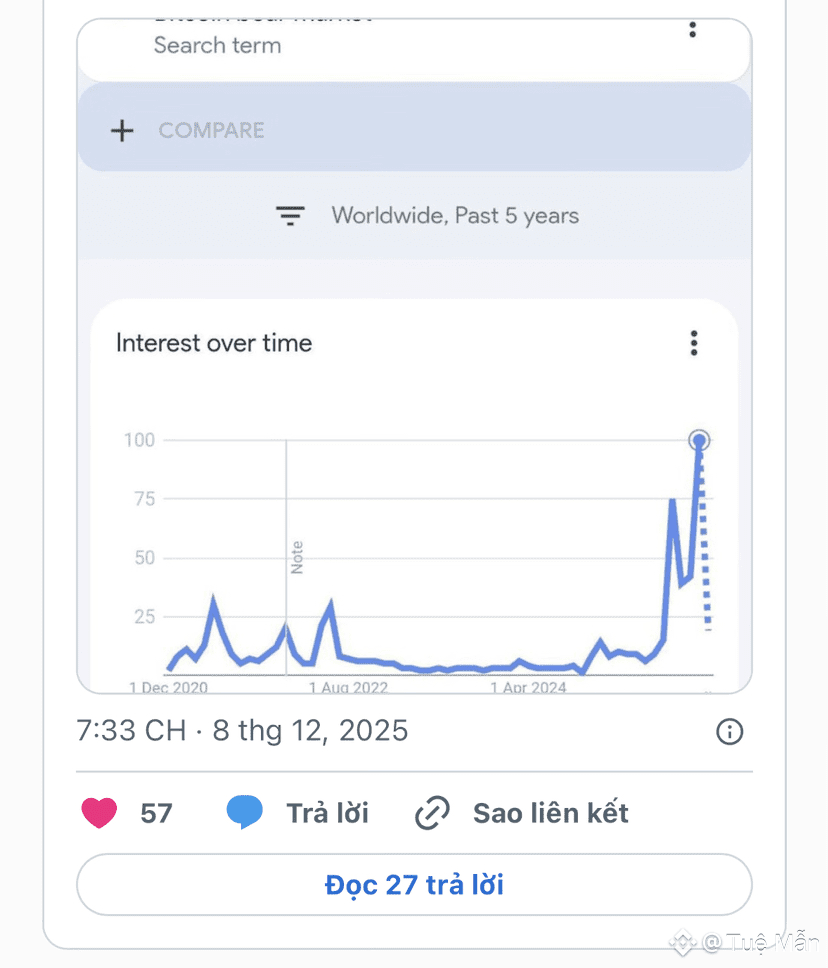Click the filter icon beside Worldwide
This screenshot has height=968, width=828.
tap(290, 216)
